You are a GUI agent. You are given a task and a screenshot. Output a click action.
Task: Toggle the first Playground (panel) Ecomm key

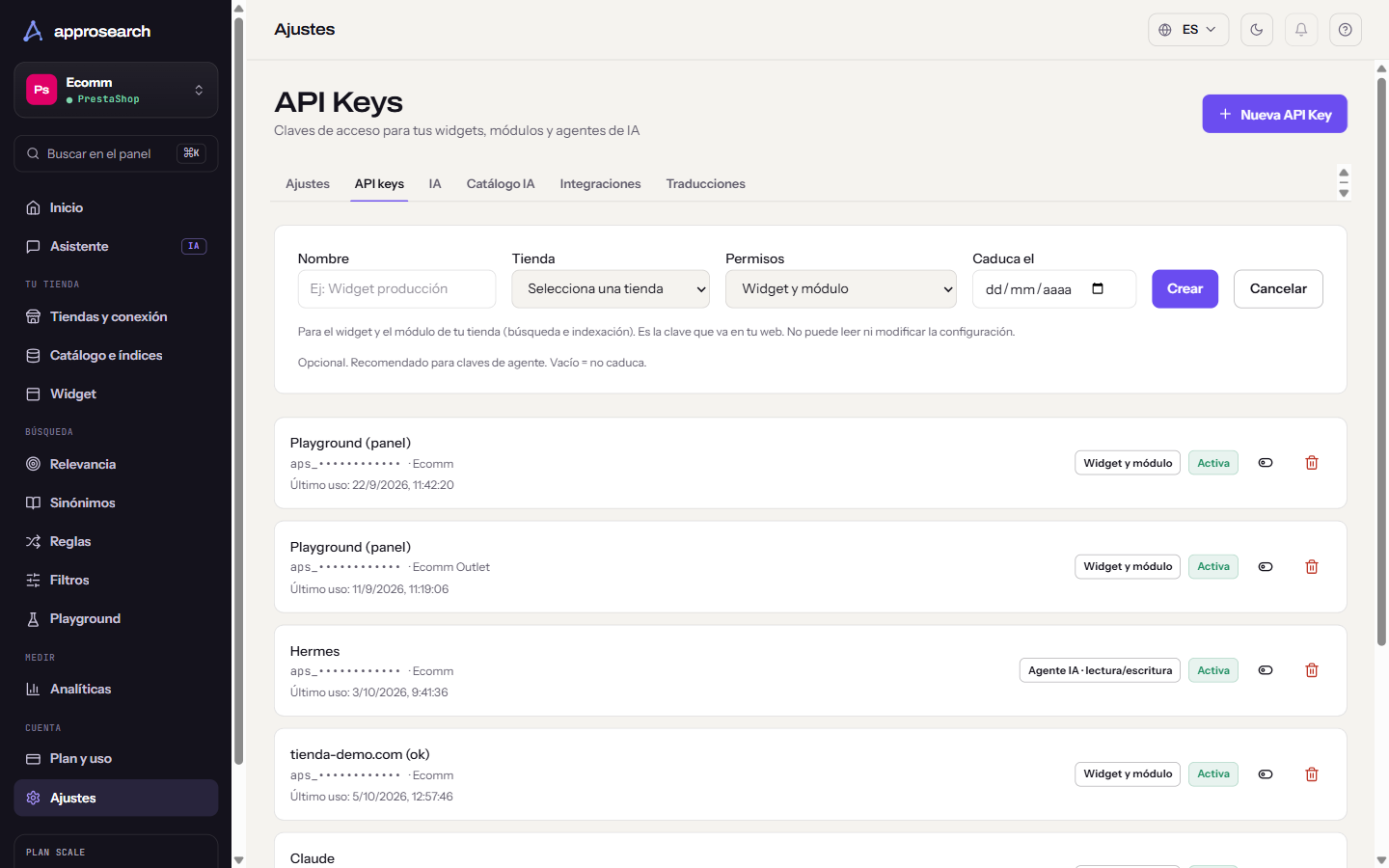(x=1266, y=463)
